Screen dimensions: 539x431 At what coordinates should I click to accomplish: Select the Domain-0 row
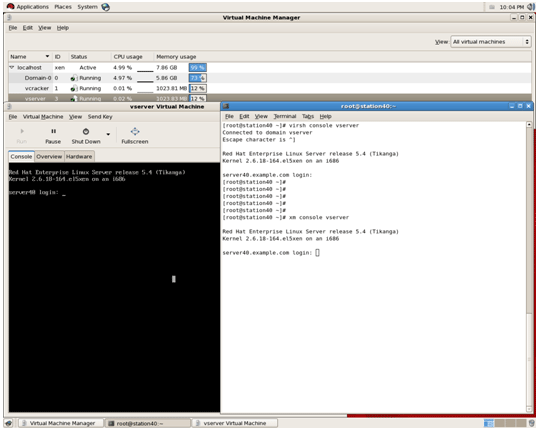coord(270,78)
